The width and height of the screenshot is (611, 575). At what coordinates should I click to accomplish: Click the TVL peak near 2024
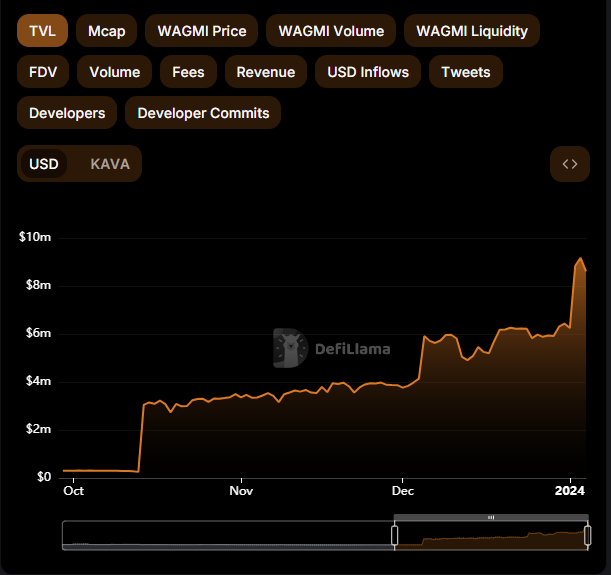pyautogui.click(x=581, y=258)
